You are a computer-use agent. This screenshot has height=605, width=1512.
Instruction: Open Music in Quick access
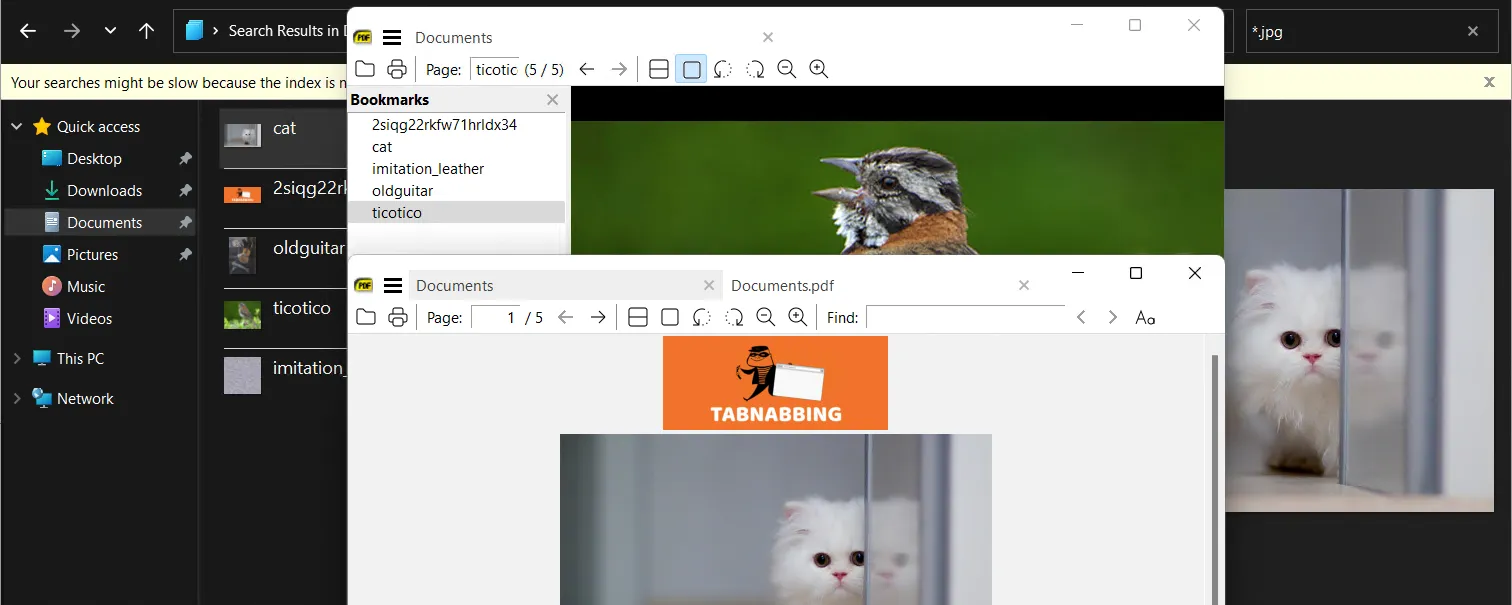click(x=85, y=287)
